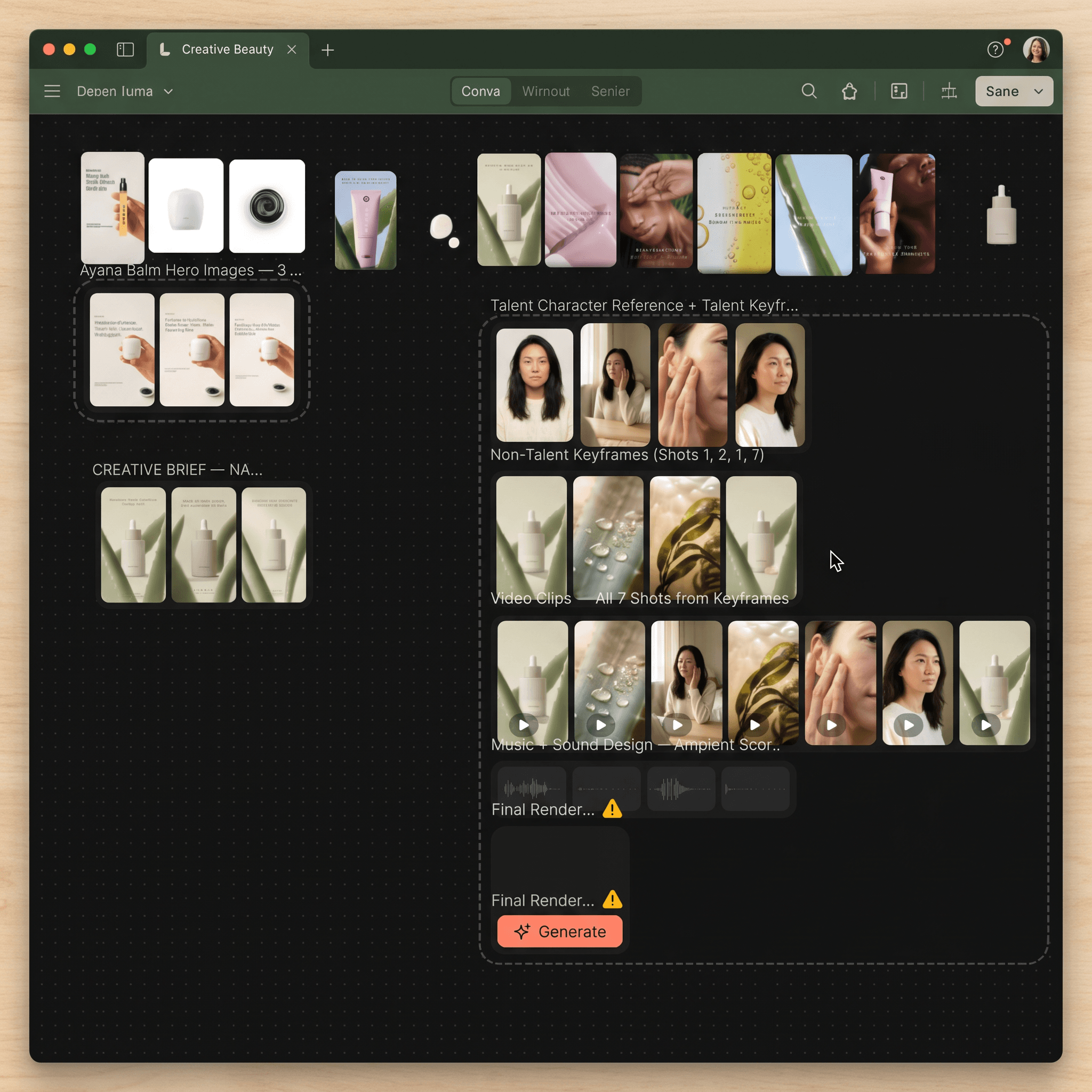1092x1092 pixels.
Task: Select the golden leaf keyframe thumbnail
Action: [x=685, y=537]
